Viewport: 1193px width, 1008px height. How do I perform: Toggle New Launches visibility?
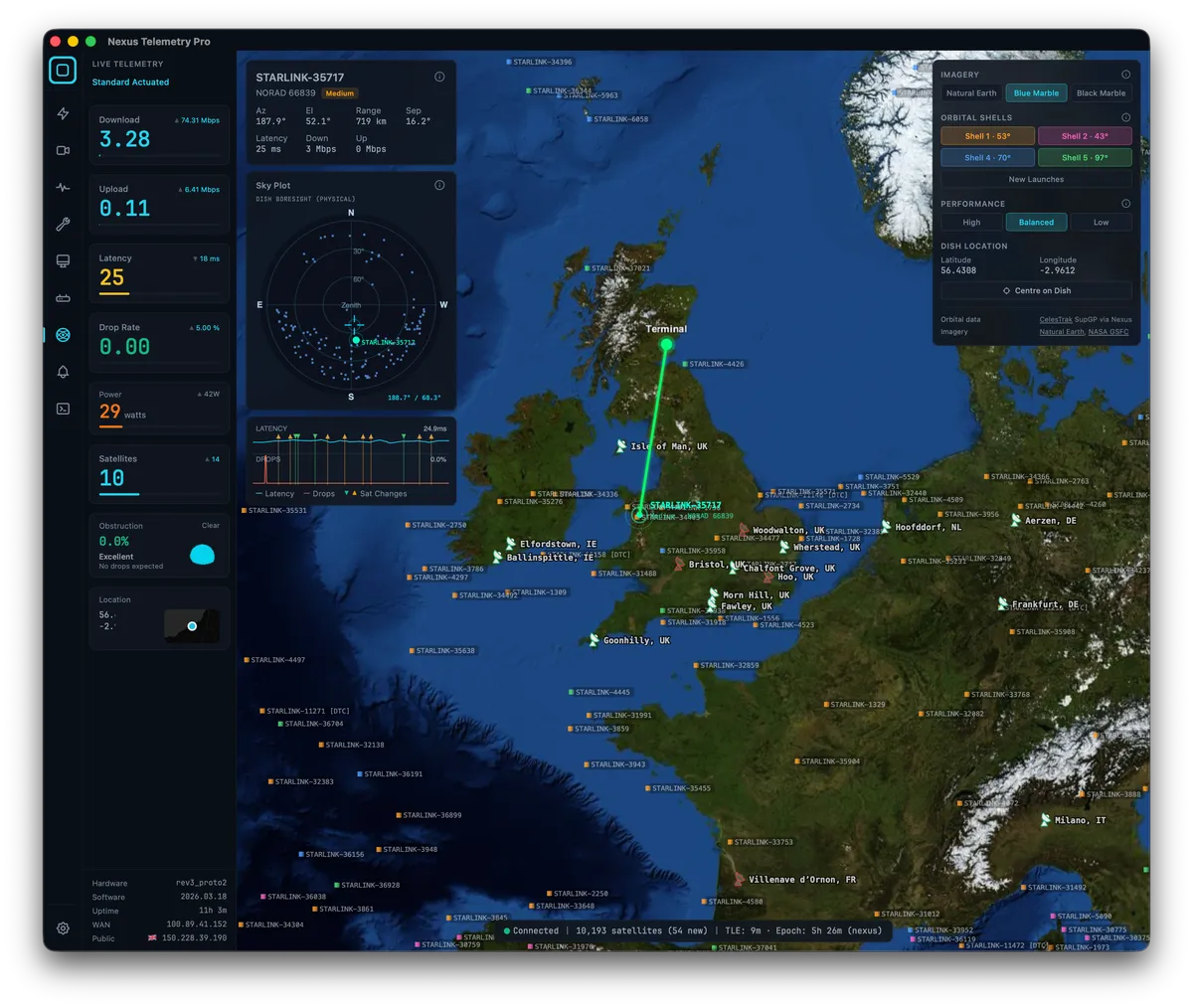[x=1036, y=179]
